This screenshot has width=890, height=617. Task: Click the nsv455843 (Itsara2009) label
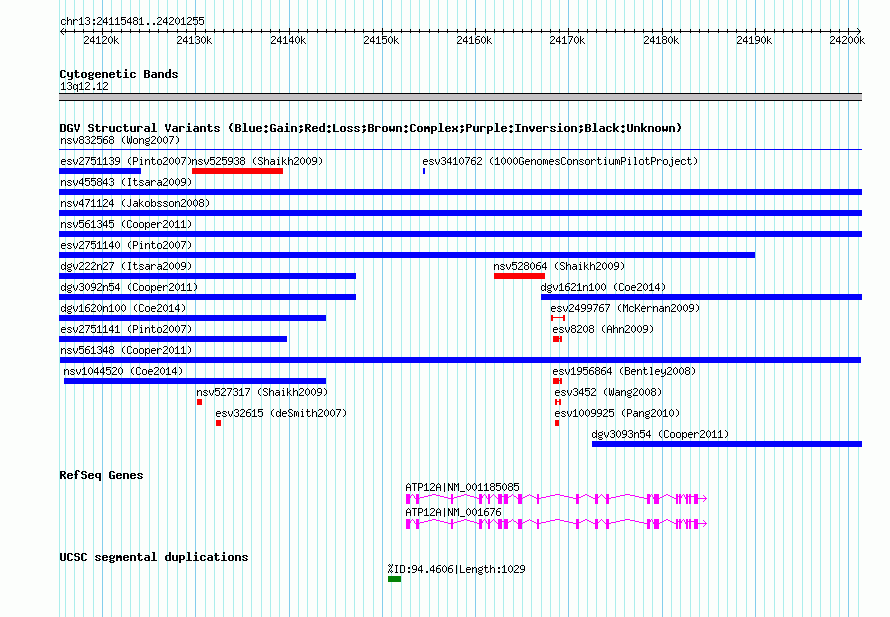pyautogui.click(x=126, y=182)
